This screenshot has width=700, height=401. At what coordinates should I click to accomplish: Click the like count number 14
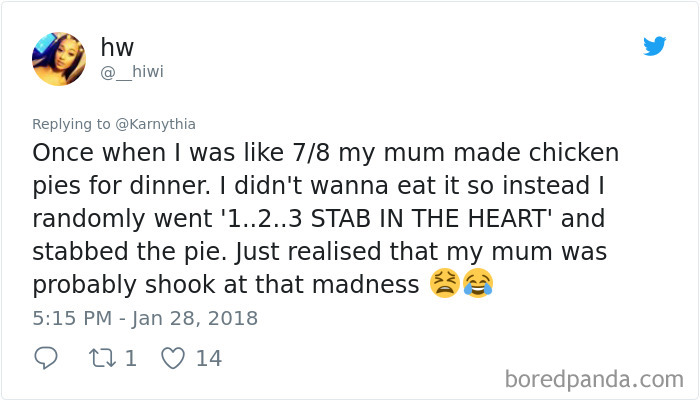pos(208,357)
